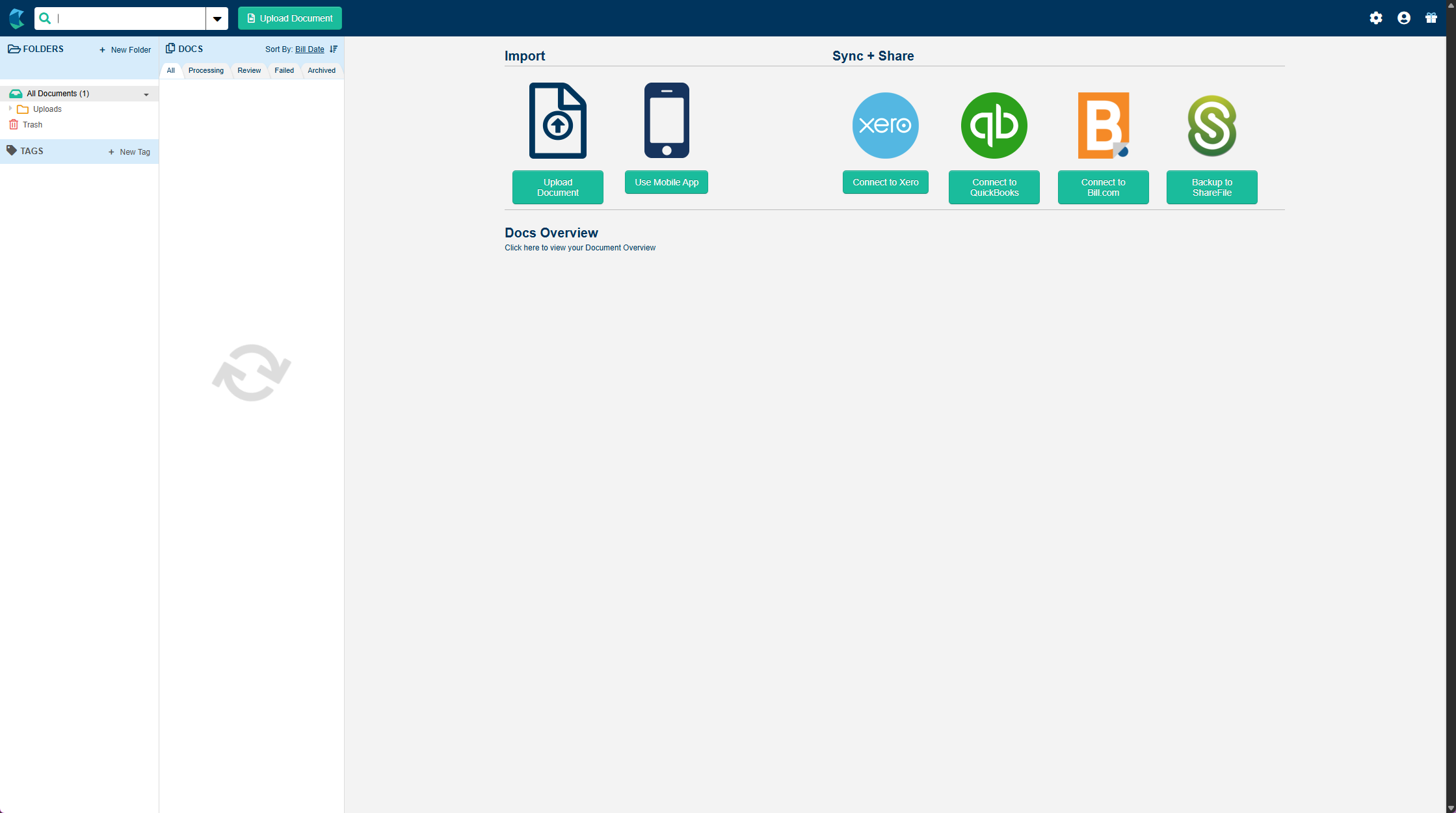Select All Documents (1) folder
This screenshot has width=1456, height=813.
tap(79, 94)
